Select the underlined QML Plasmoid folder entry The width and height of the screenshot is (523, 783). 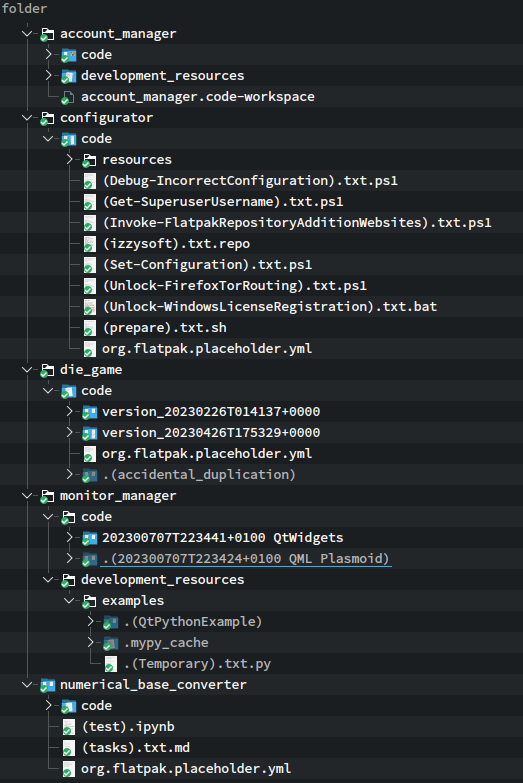pyautogui.click(x=246, y=559)
